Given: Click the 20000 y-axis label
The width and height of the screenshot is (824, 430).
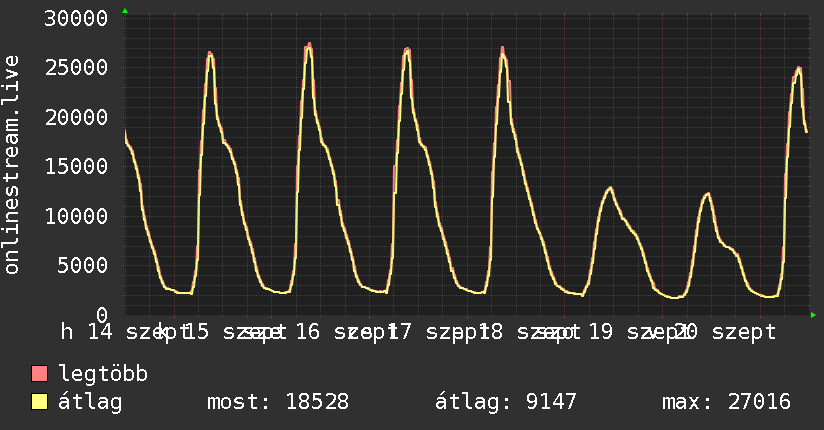Looking at the screenshot, I should click(x=76, y=117).
